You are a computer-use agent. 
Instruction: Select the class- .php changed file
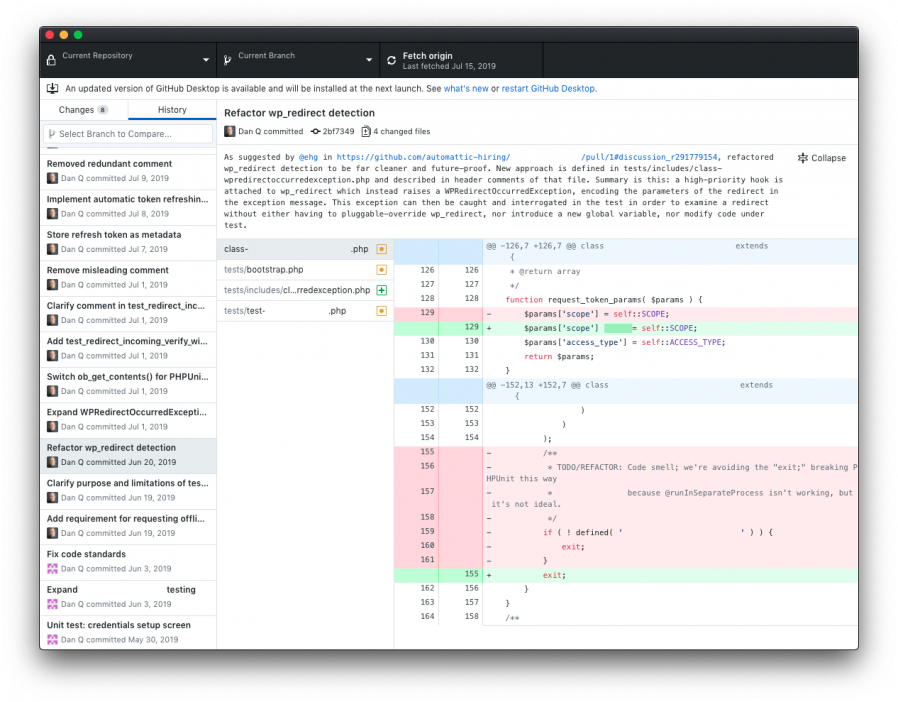(x=305, y=249)
